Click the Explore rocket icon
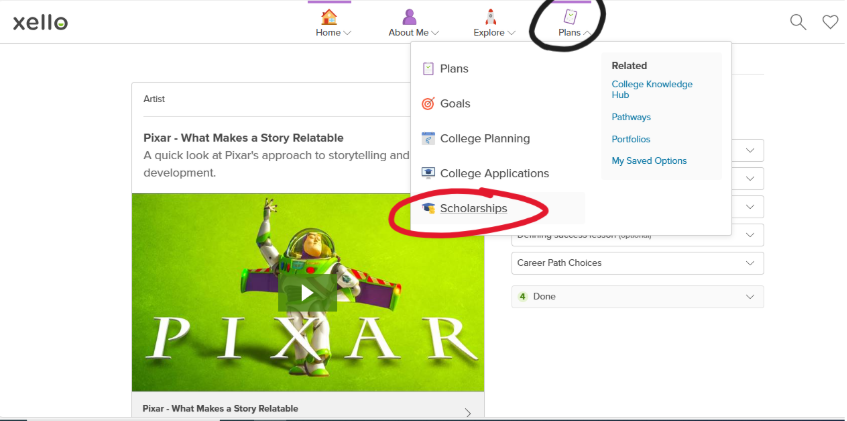Screen dimensions: 847x421 coord(490,16)
